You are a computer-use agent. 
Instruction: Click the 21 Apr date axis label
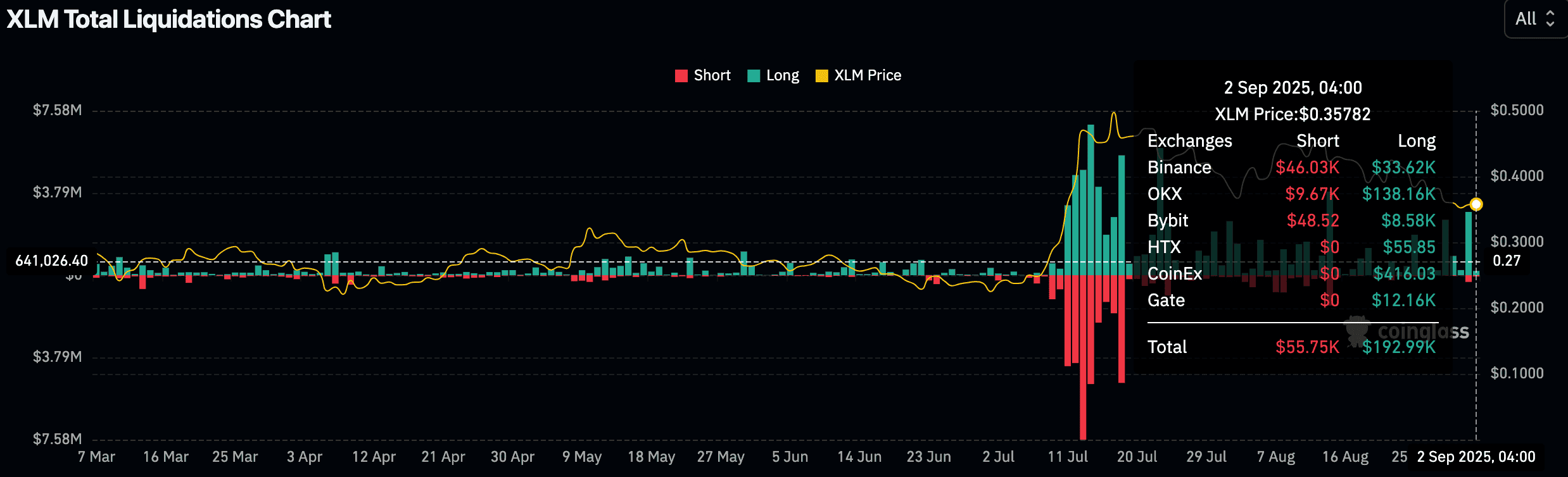coord(443,457)
